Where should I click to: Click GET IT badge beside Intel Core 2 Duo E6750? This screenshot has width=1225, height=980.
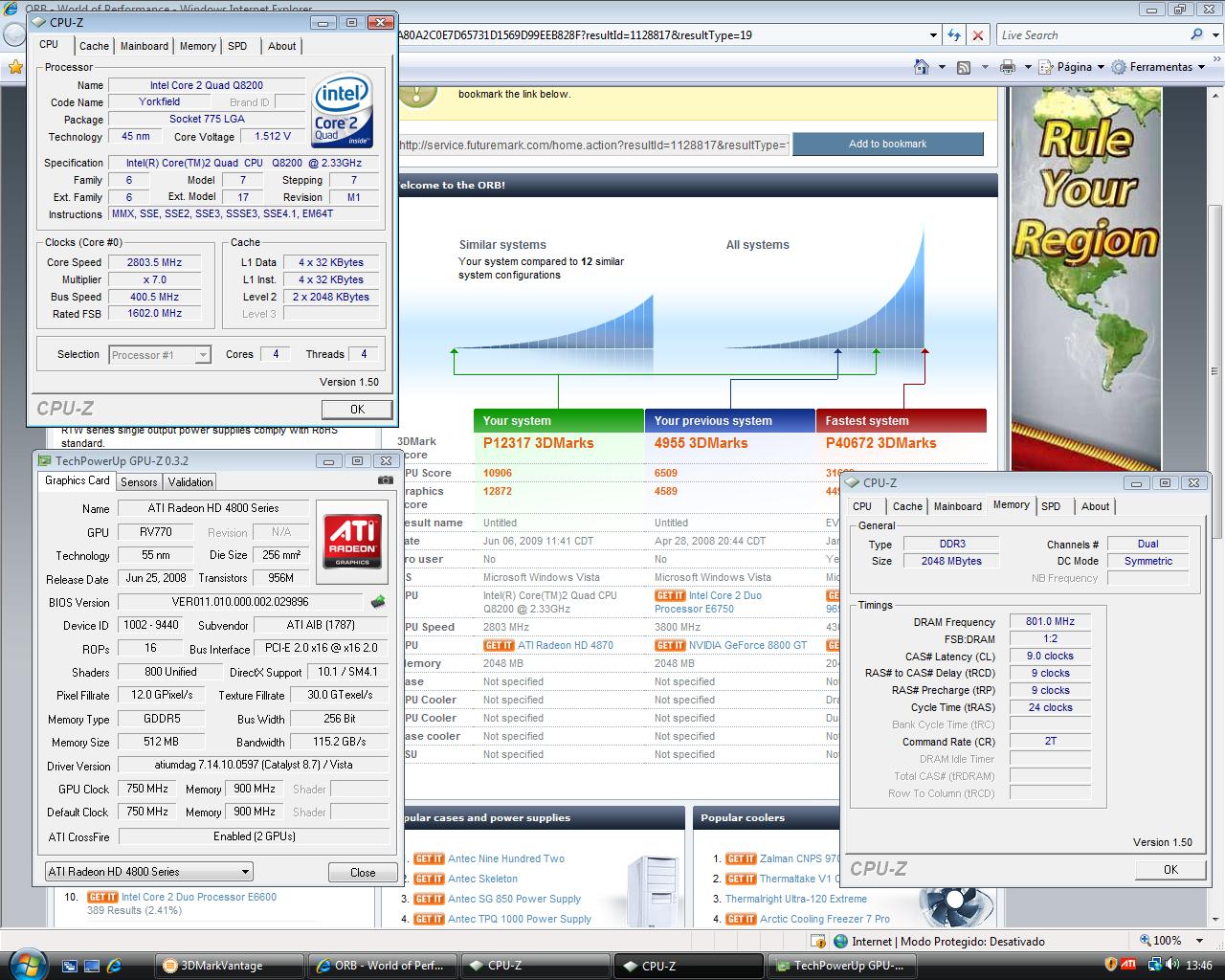(670, 595)
